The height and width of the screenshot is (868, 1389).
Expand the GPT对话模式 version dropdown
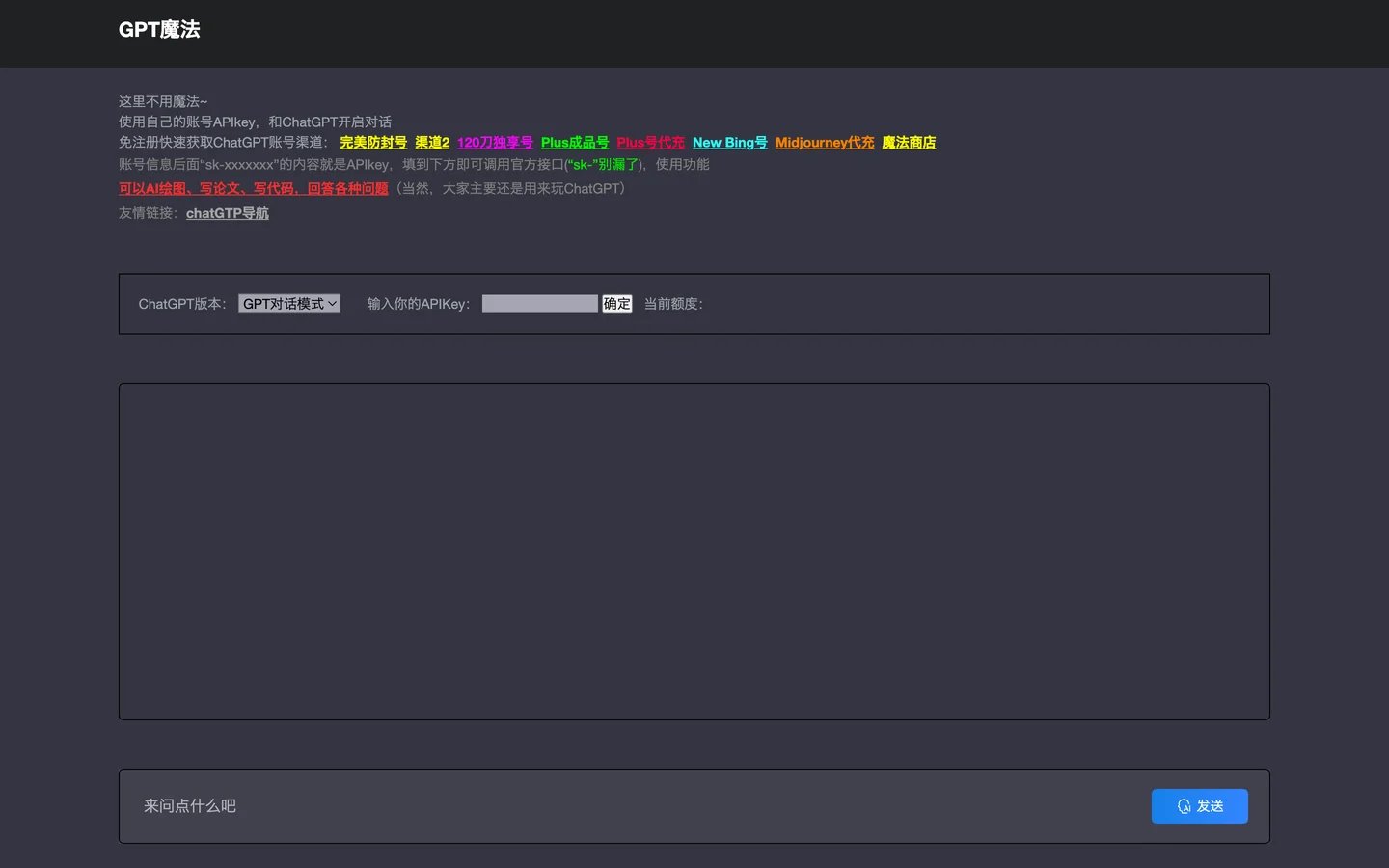pos(289,304)
